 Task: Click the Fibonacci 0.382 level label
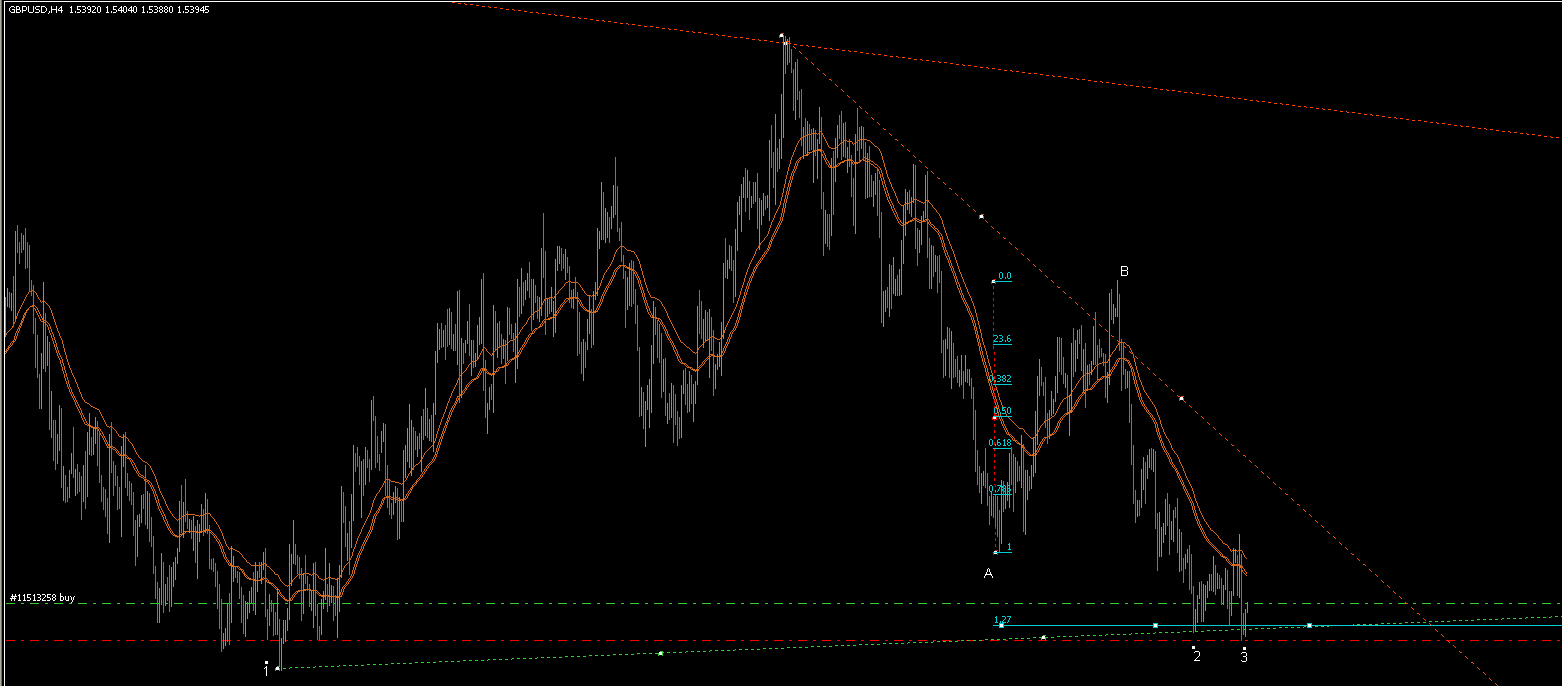1002,379
